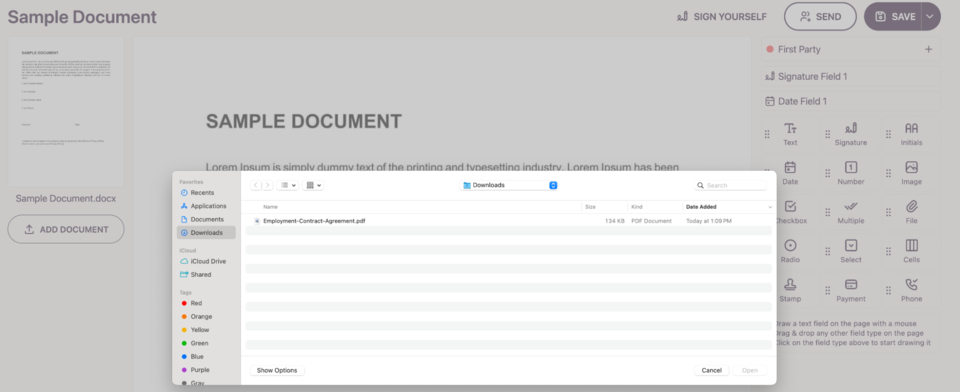Click the Search field in file dialog
This screenshot has width=960, height=392.
pos(730,185)
